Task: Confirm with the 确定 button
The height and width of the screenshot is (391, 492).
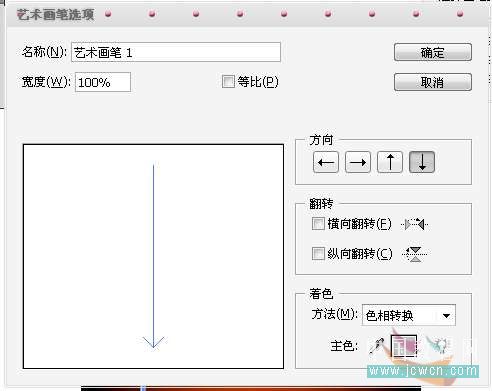Action: (x=433, y=52)
